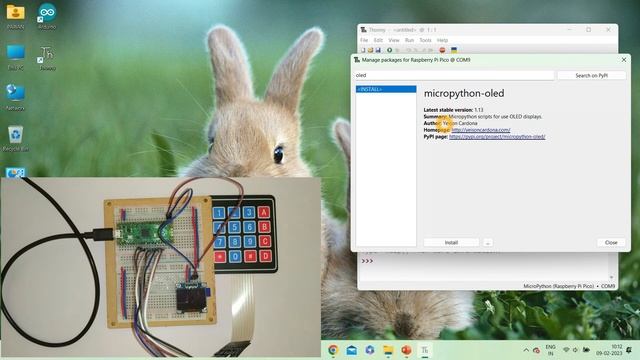640x360 pixels.
Task: Open the yeisoncardona.com homepage link
Action: pos(481,130)
